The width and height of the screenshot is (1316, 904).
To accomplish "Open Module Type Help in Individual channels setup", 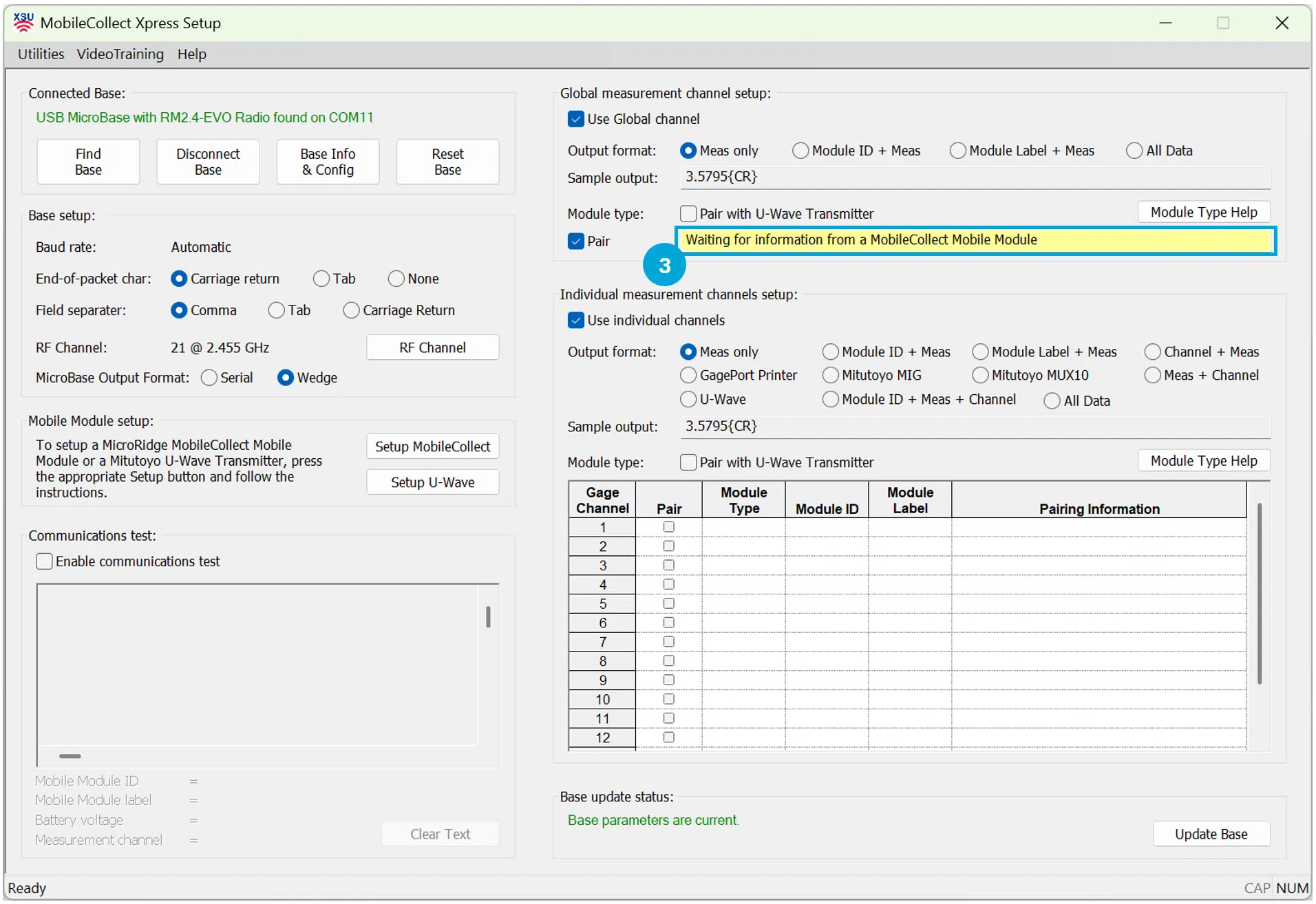I will coord(1204,461).
